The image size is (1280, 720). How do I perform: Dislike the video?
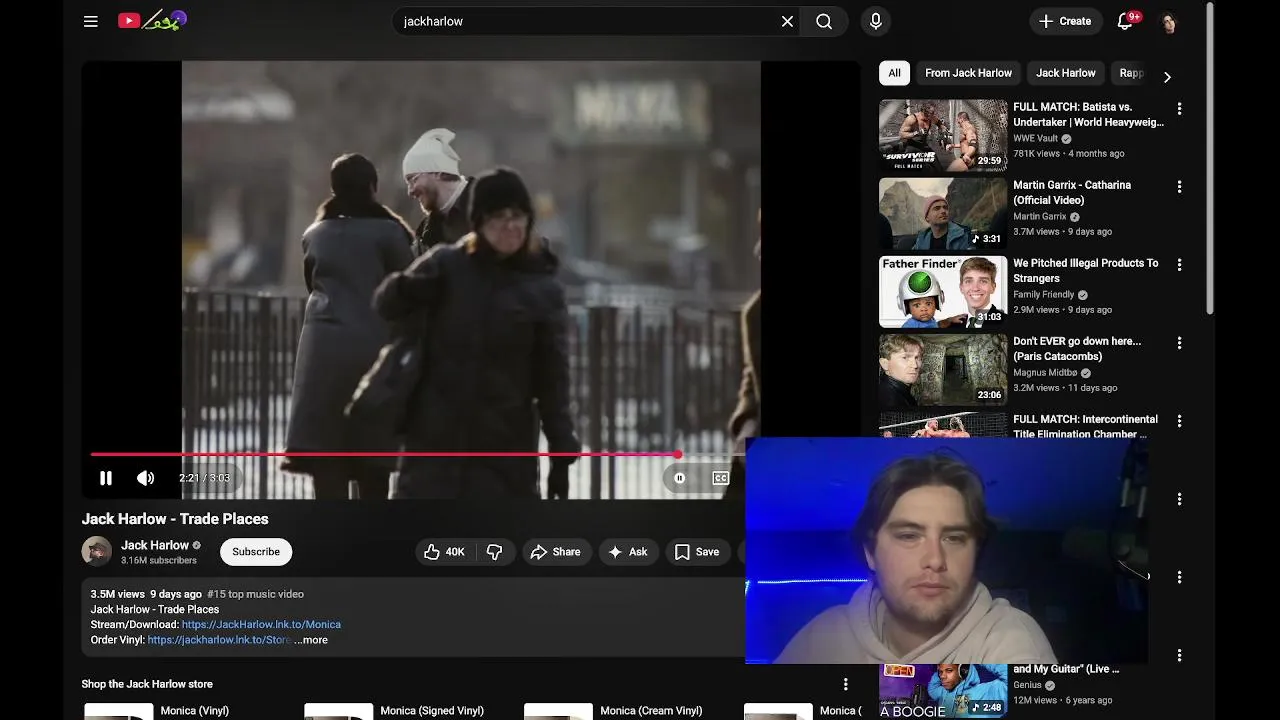coord(495,552)
